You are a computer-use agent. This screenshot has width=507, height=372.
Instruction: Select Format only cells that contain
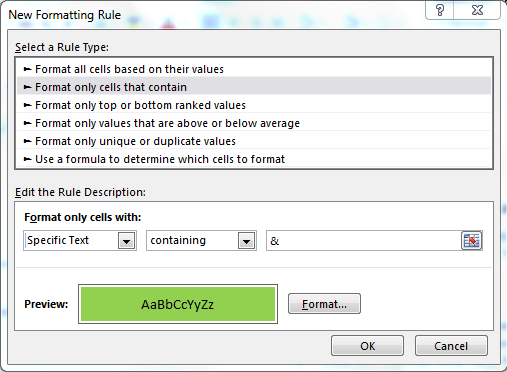(254, 87)
